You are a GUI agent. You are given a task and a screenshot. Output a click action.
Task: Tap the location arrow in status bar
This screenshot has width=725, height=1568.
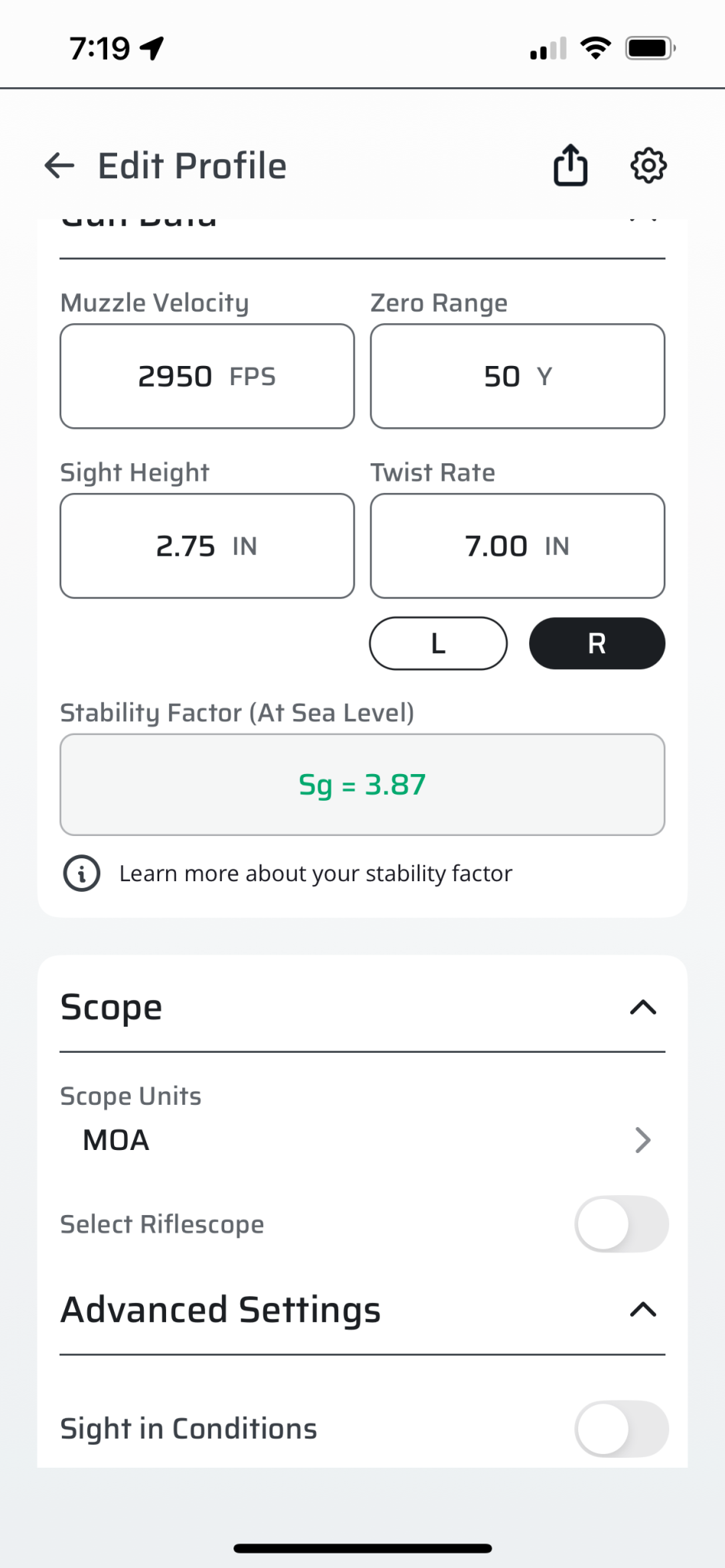point(152,48)
